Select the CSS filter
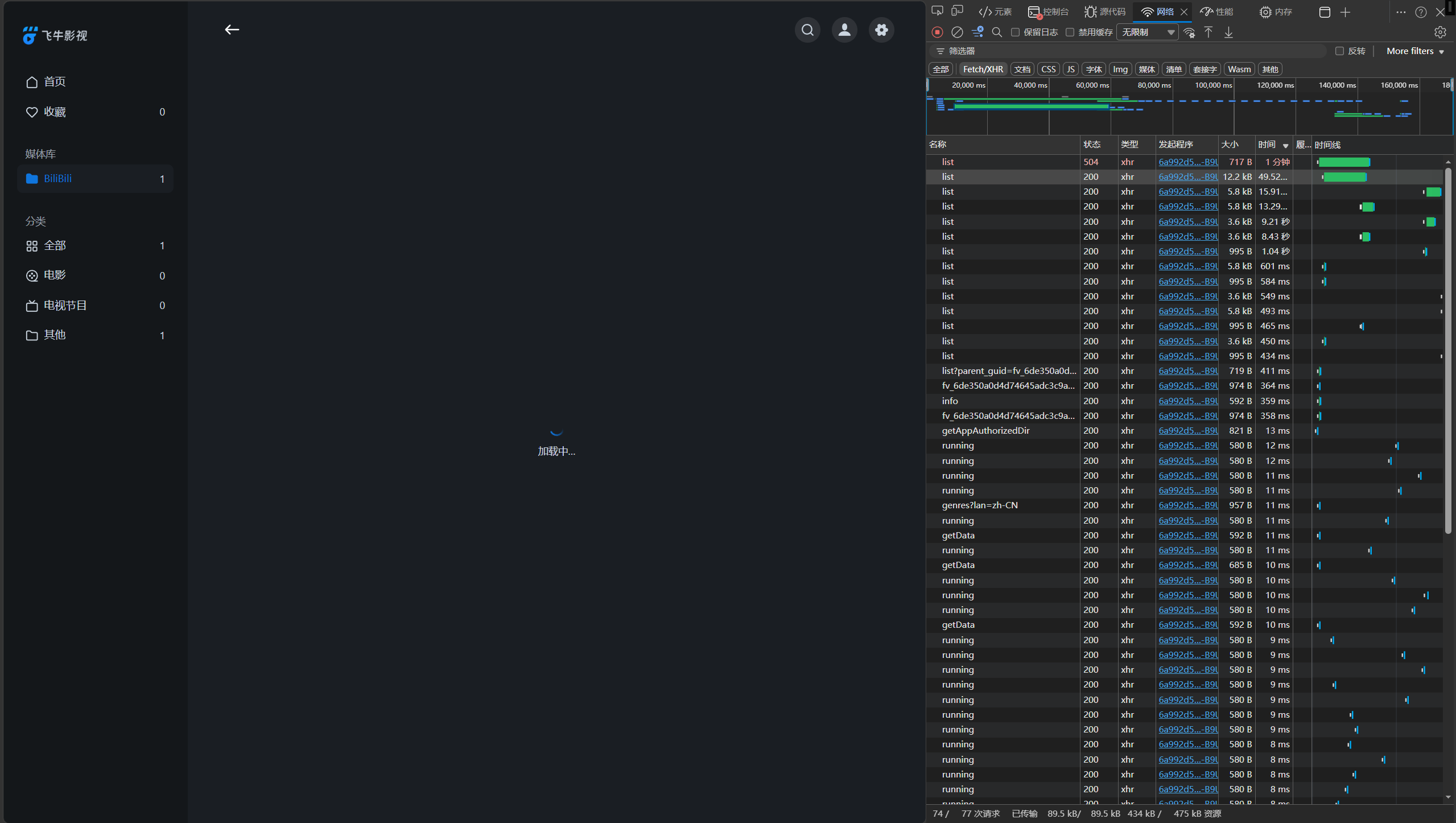 pyautogui.click(x=1048, y=69)
